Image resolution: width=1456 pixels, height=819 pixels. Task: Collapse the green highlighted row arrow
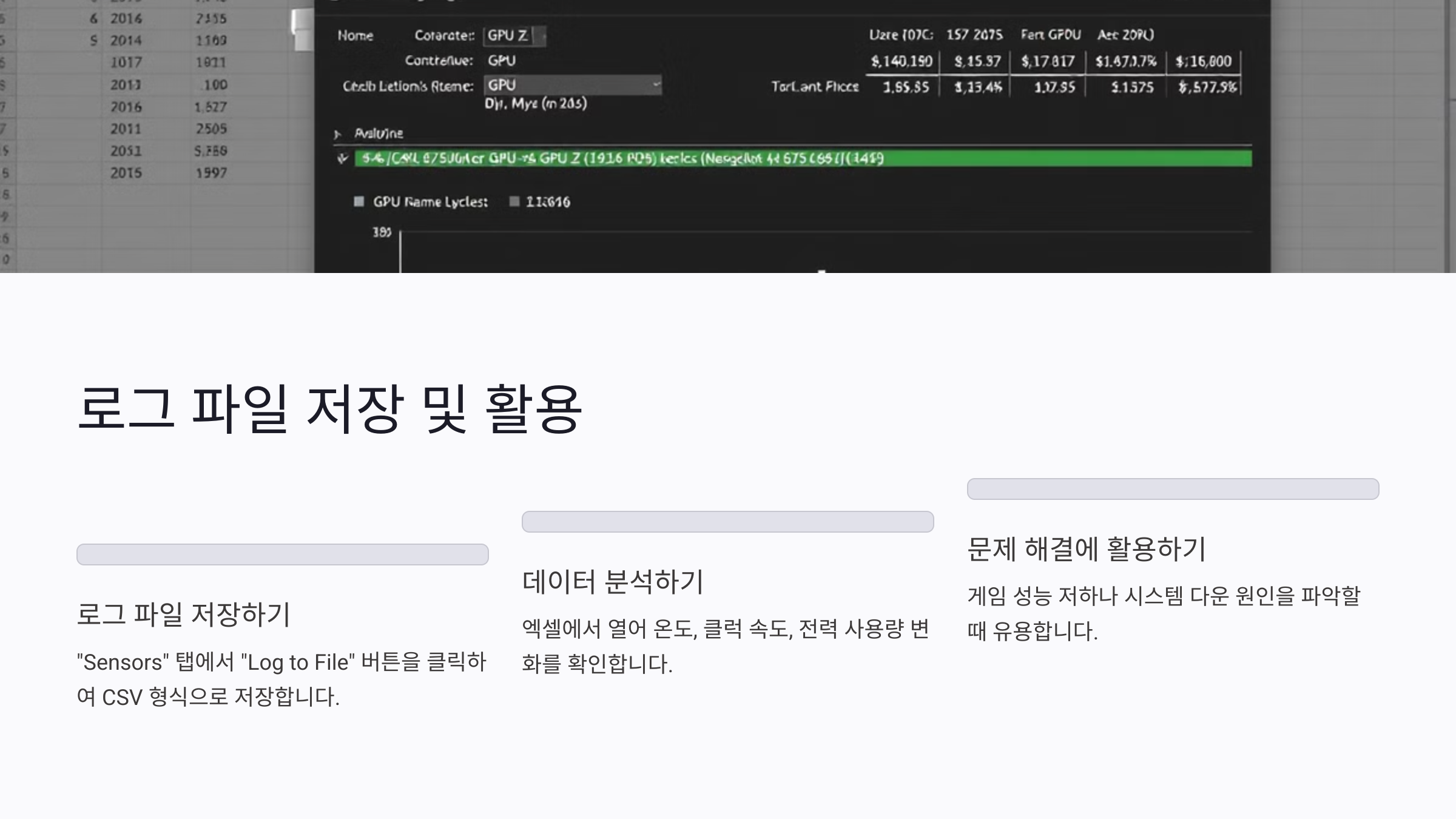click(342, 159)
